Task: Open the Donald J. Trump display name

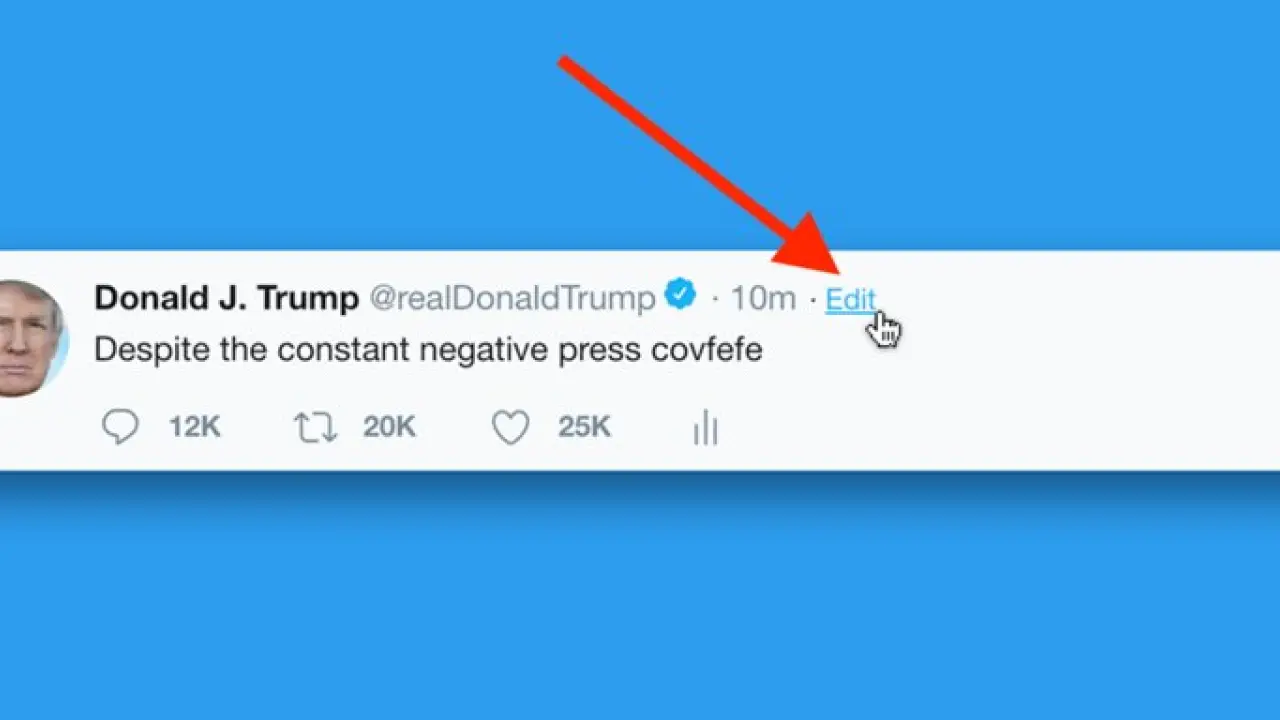Action: [x=226, y=298]
